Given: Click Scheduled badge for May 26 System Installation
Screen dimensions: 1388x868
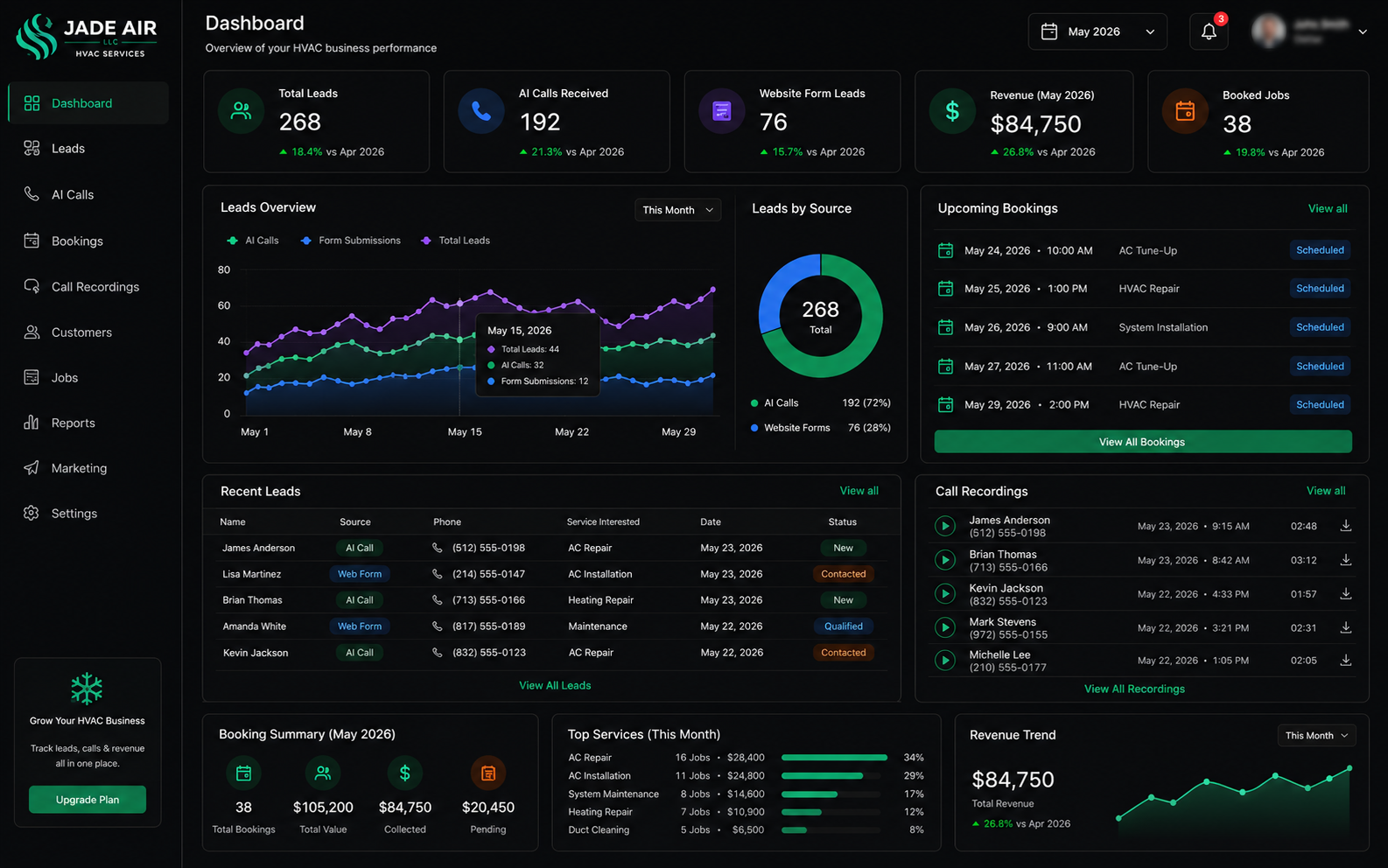Looking at the screenshot, I should pyautogui.click(x=1320, y=327).
